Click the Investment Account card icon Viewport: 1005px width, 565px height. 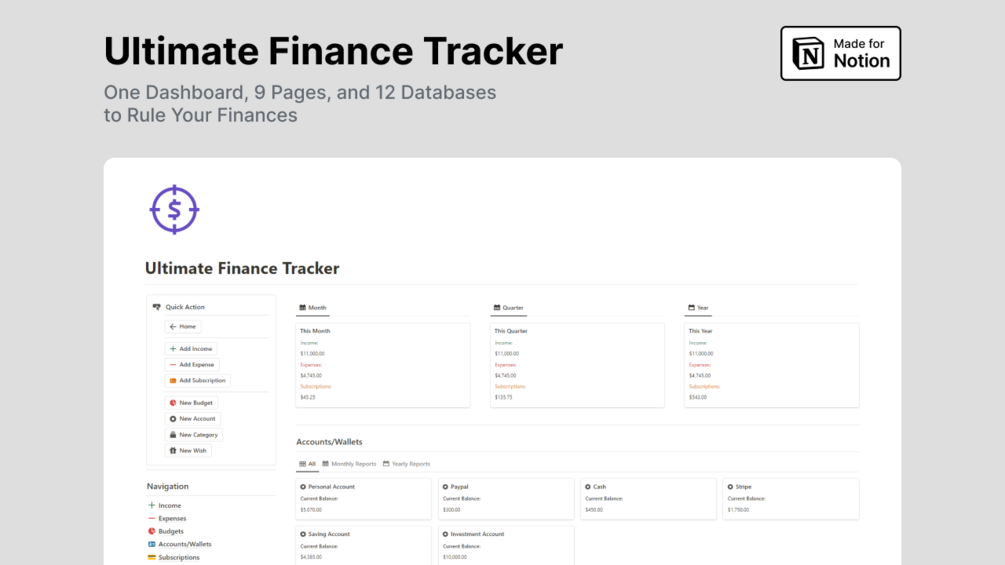click(445, 534)
